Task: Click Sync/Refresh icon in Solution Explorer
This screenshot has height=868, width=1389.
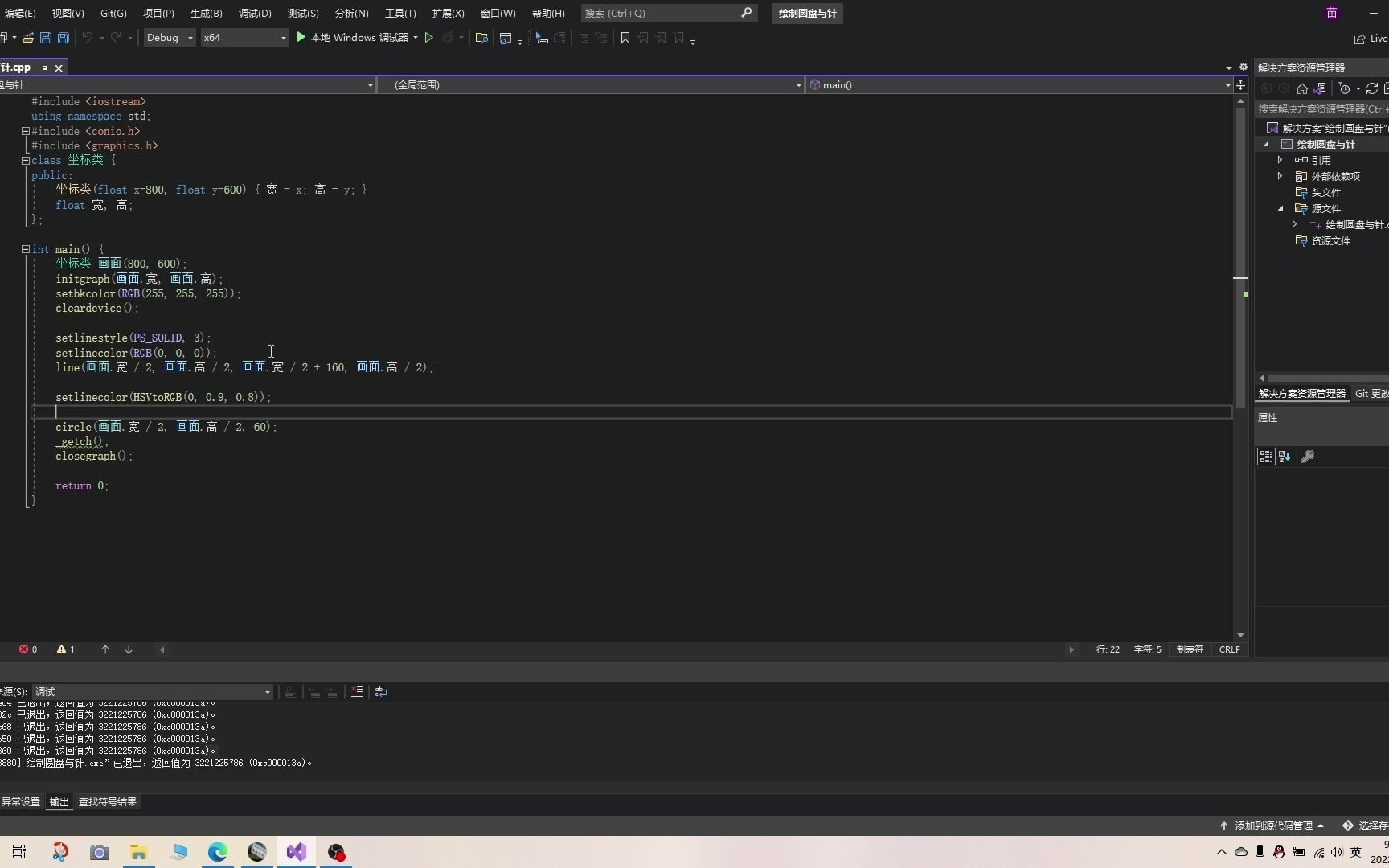Action: click(1372, 88)
